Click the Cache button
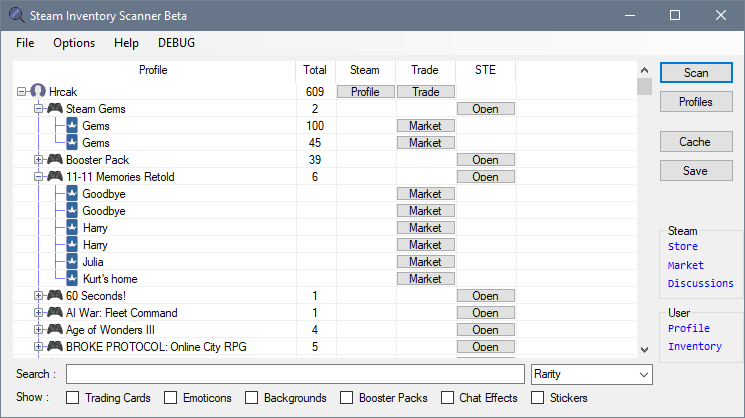The height and width of the screenshot is (418, 745). pyautogui.click(x=696, y=142)
